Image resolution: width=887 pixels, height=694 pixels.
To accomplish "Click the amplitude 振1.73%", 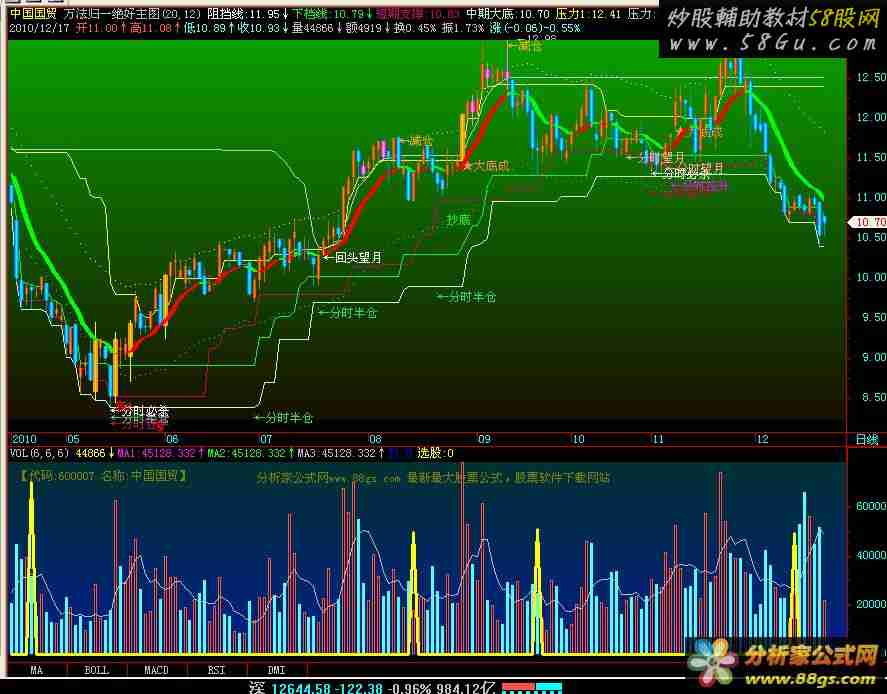I will pyautogui.click(x=464, y=28).
